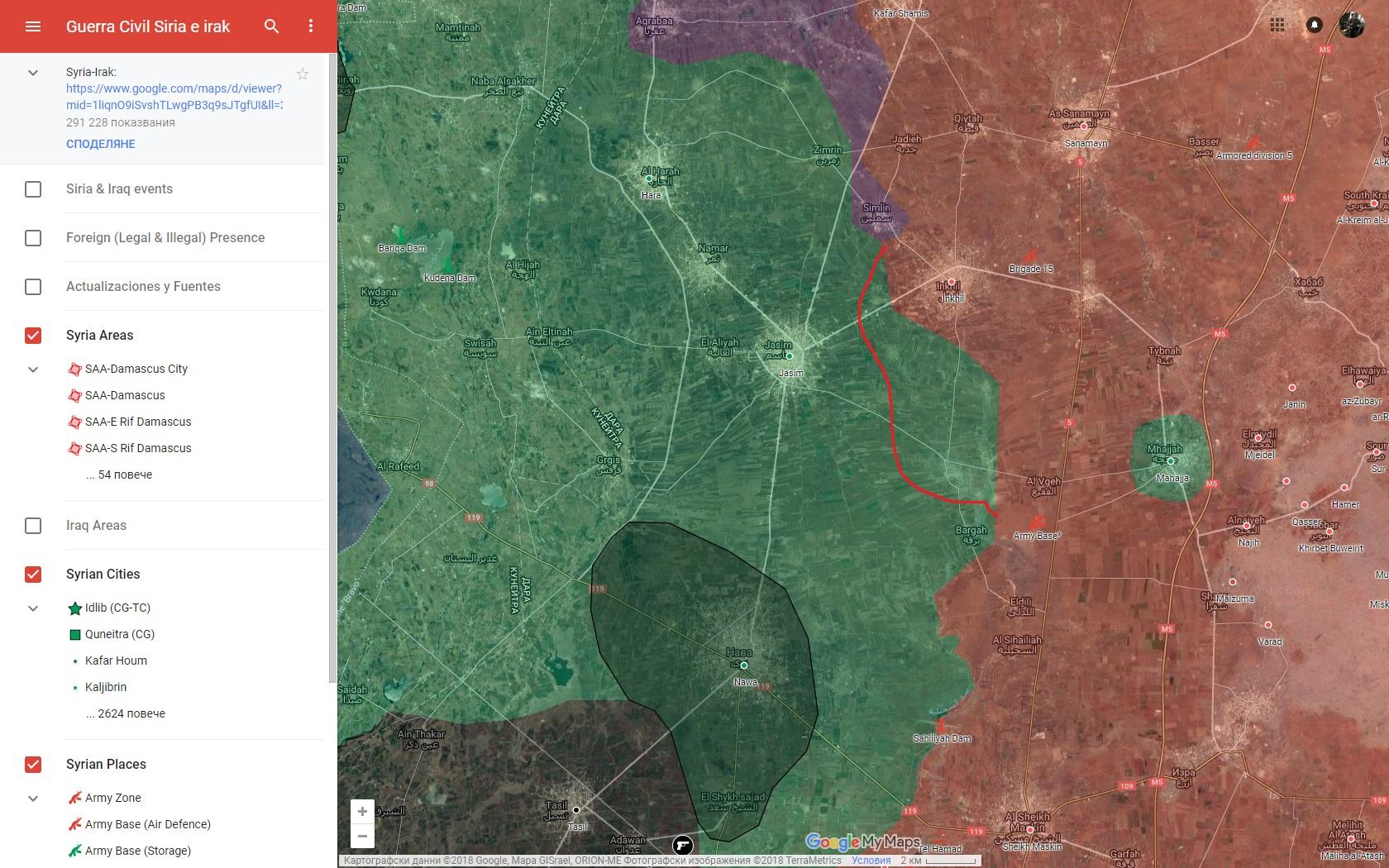
Task: Open the hamburger menu in header
Action: click(33, 26)
